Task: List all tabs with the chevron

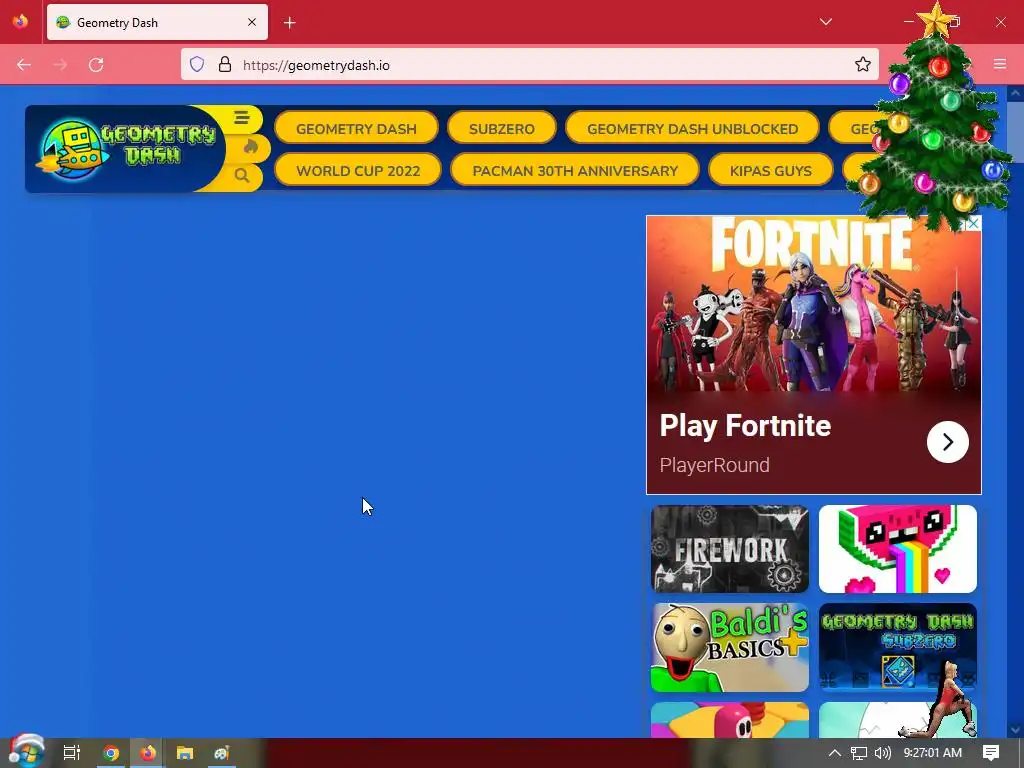Action: [x=825, y=22]
